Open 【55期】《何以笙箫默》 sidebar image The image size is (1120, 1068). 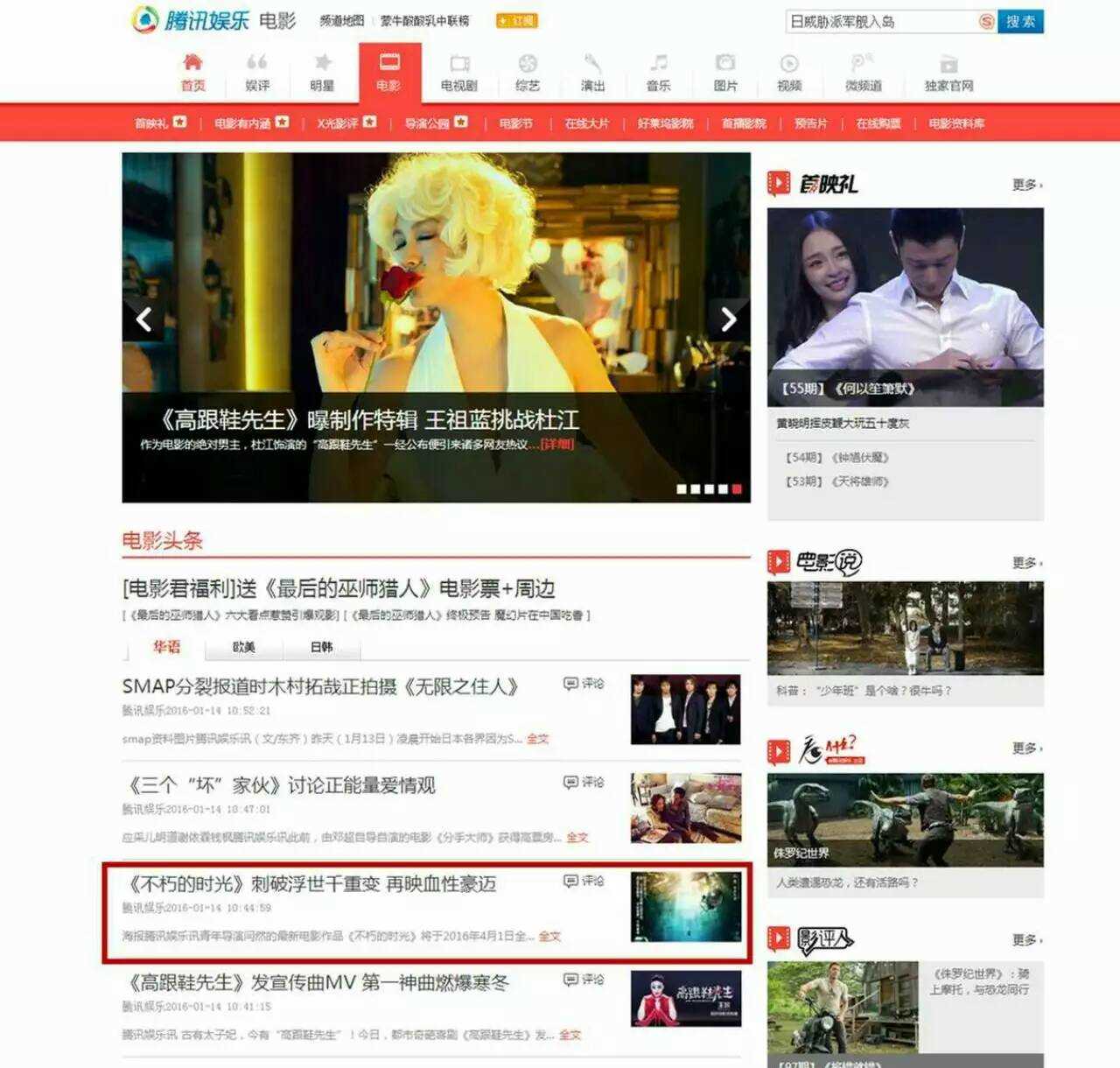click(906, 306)
